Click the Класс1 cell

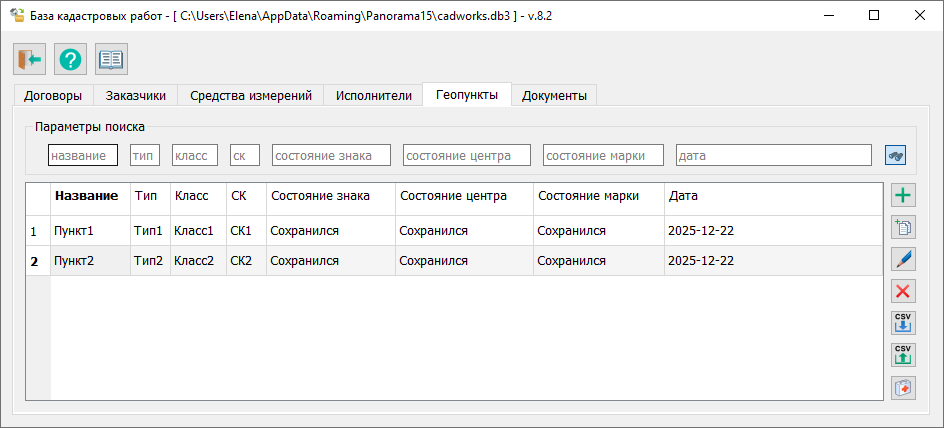click(x=199, y=231)
